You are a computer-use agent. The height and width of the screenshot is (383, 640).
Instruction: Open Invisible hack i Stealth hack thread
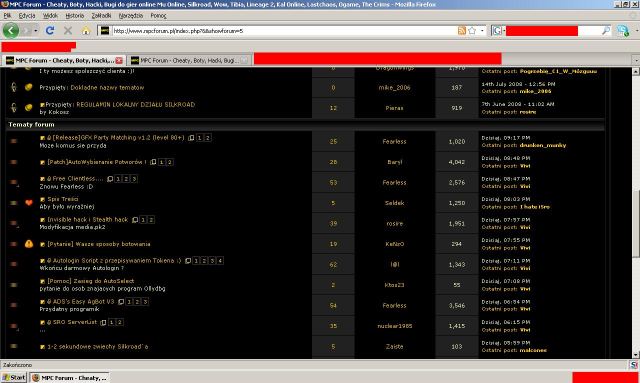pos(88,220)
